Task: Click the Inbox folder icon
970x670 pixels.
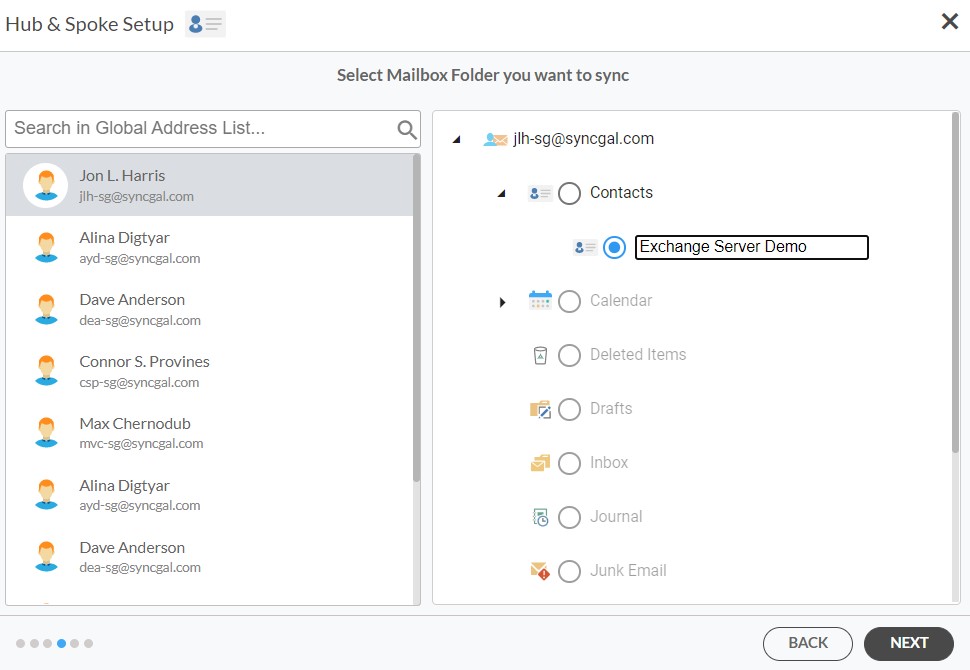Action: tap(540, 463)
